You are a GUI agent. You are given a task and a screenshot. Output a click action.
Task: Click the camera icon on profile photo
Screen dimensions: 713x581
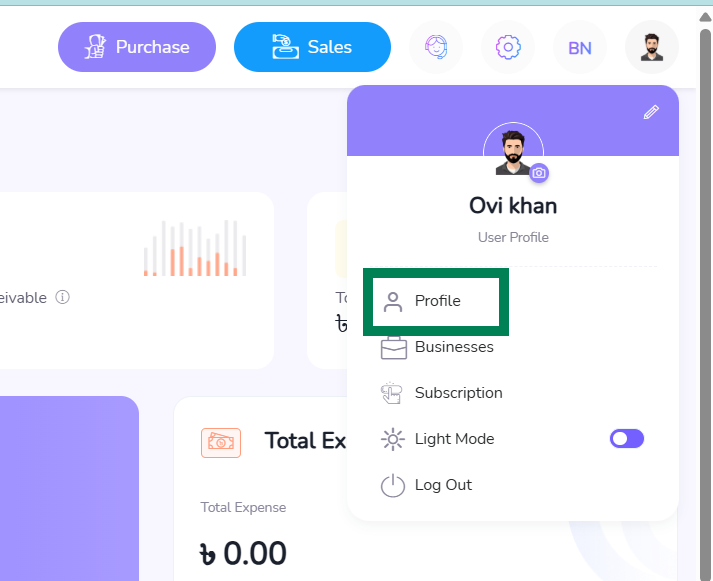coord(539,173)
